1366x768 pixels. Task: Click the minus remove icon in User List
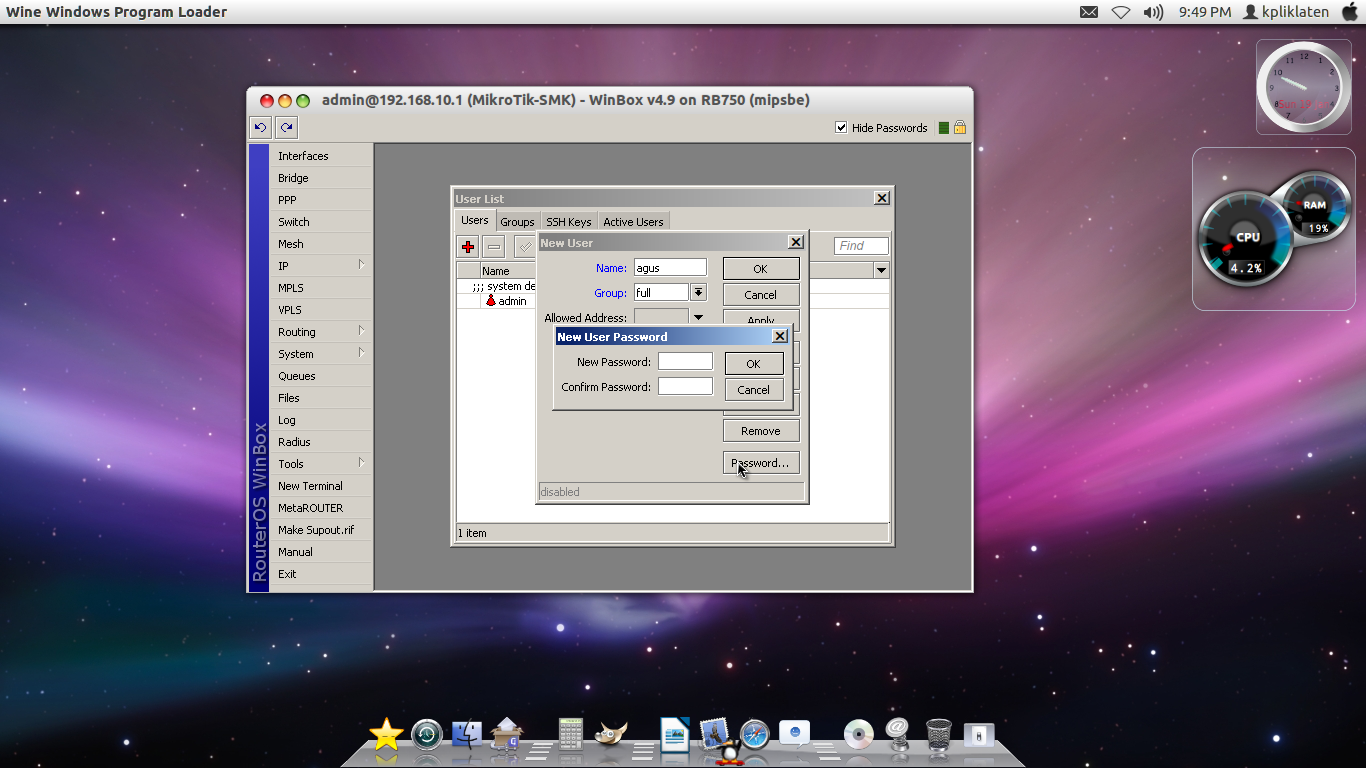(x=494, y=246)
